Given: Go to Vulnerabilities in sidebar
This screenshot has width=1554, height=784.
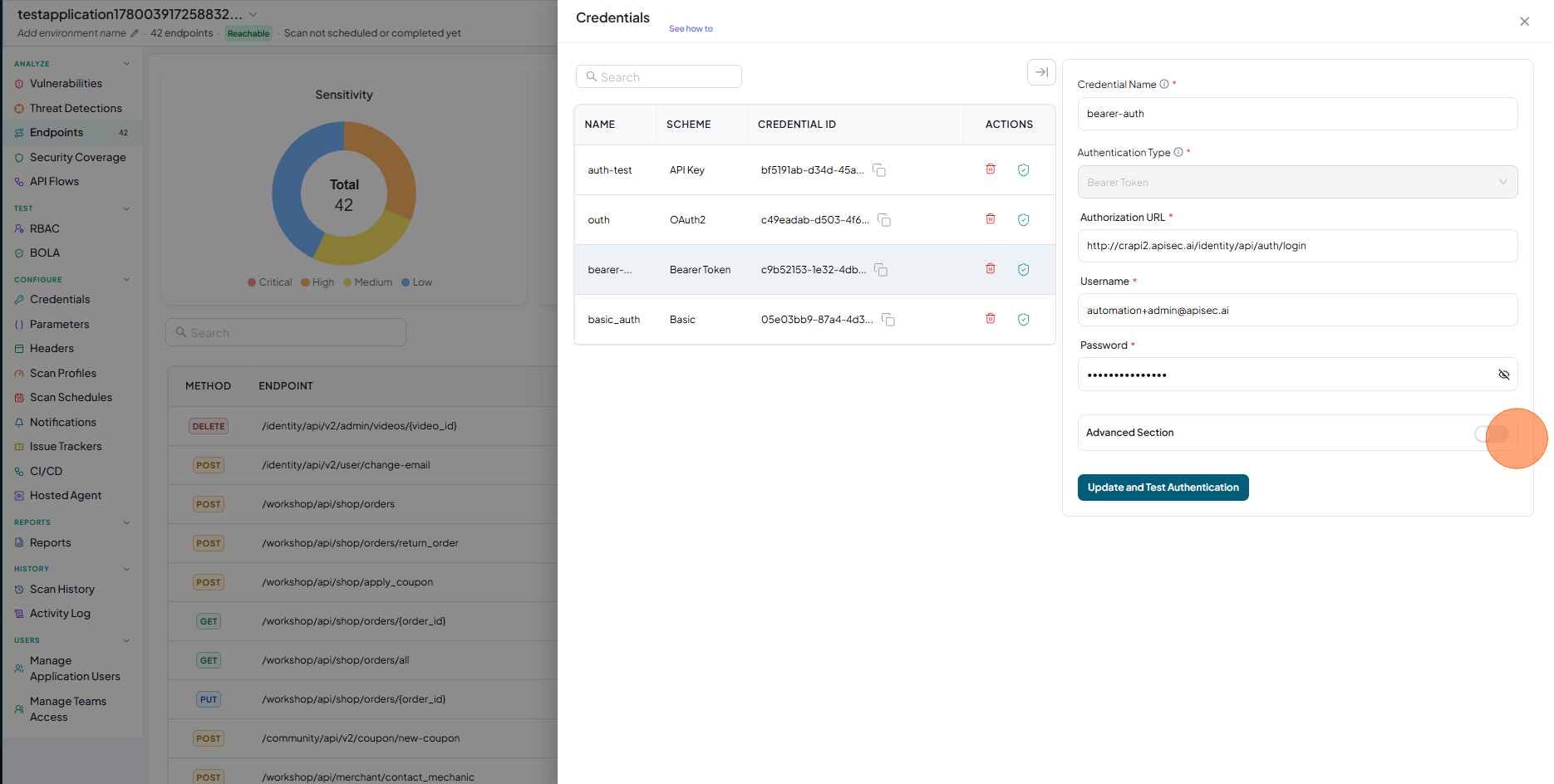Looking at the screenshot, I should click(x=66, y=83).
